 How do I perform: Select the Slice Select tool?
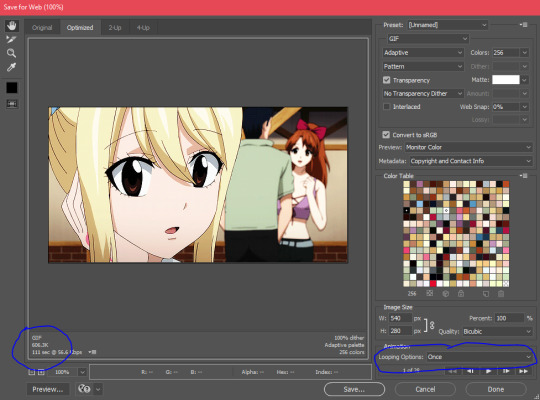[x=11, y=39]
